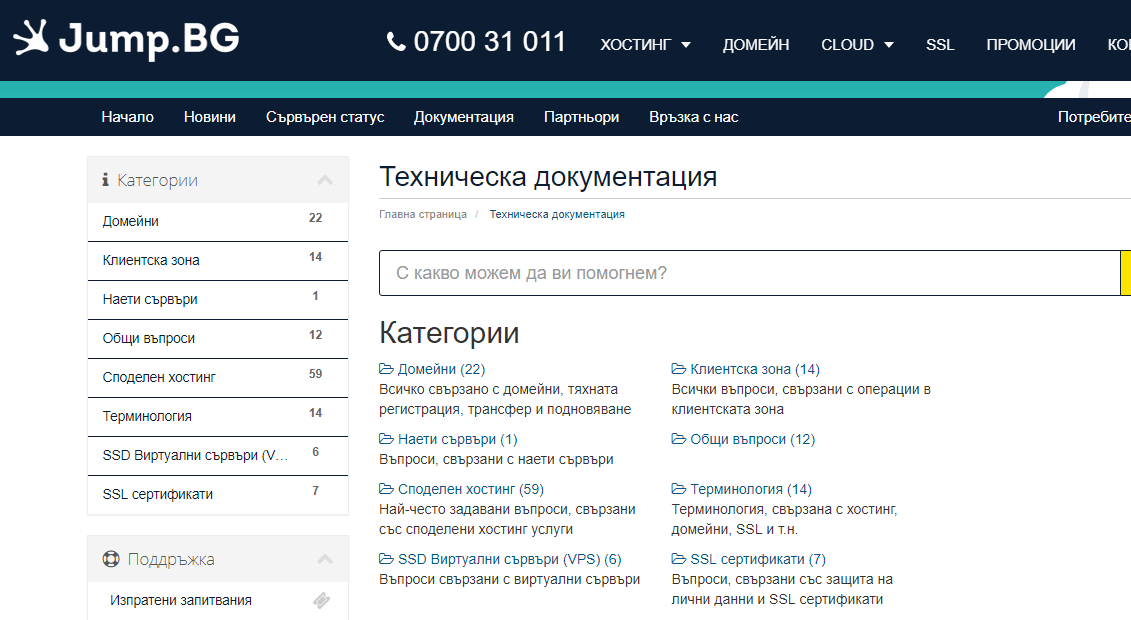The height and width of the screenshot is (620, 1131).
Task: Open the CLOUD dropdown menu
Action: point(857,45)
